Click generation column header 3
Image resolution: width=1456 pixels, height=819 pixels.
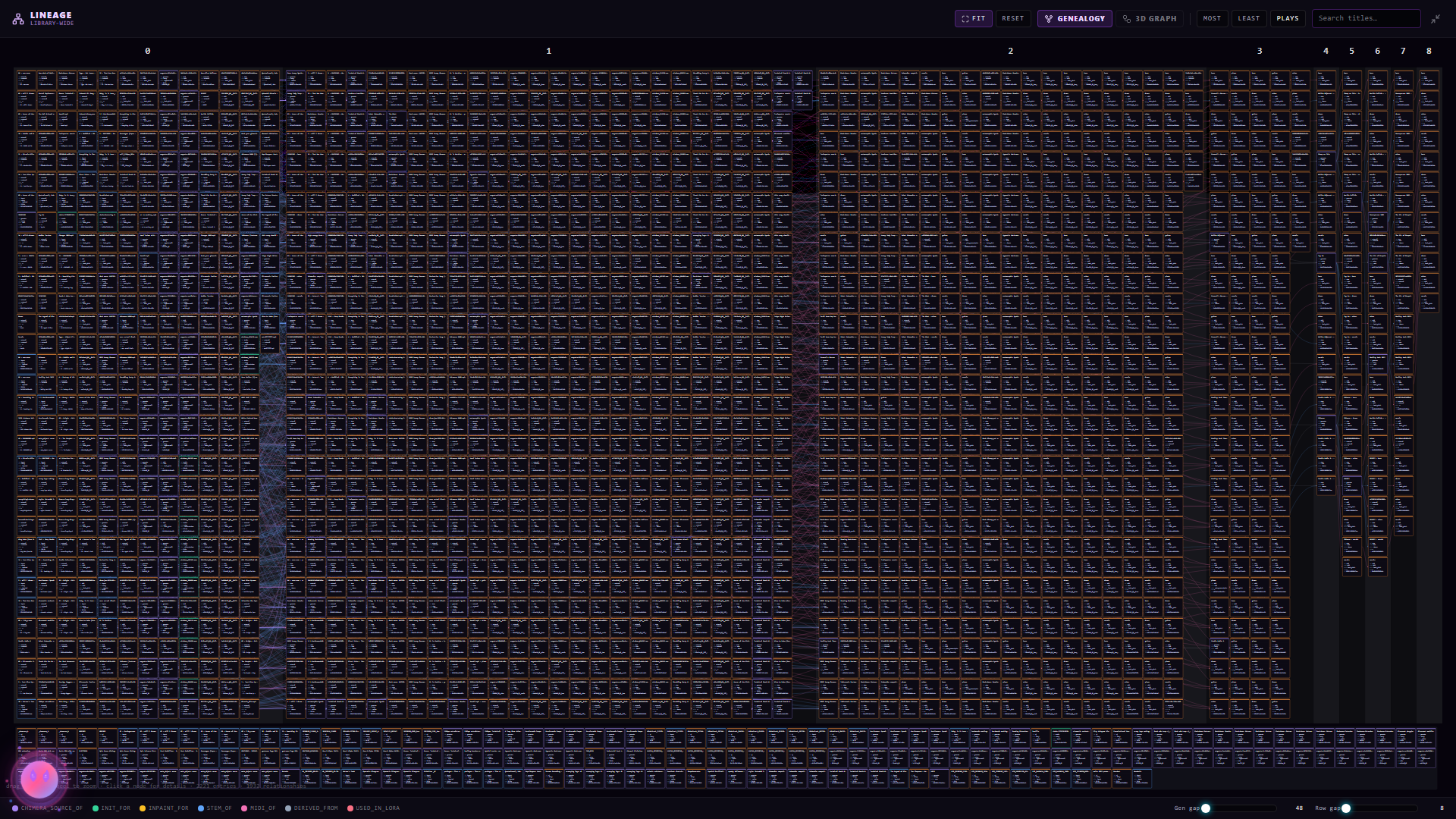(1260, 51)
